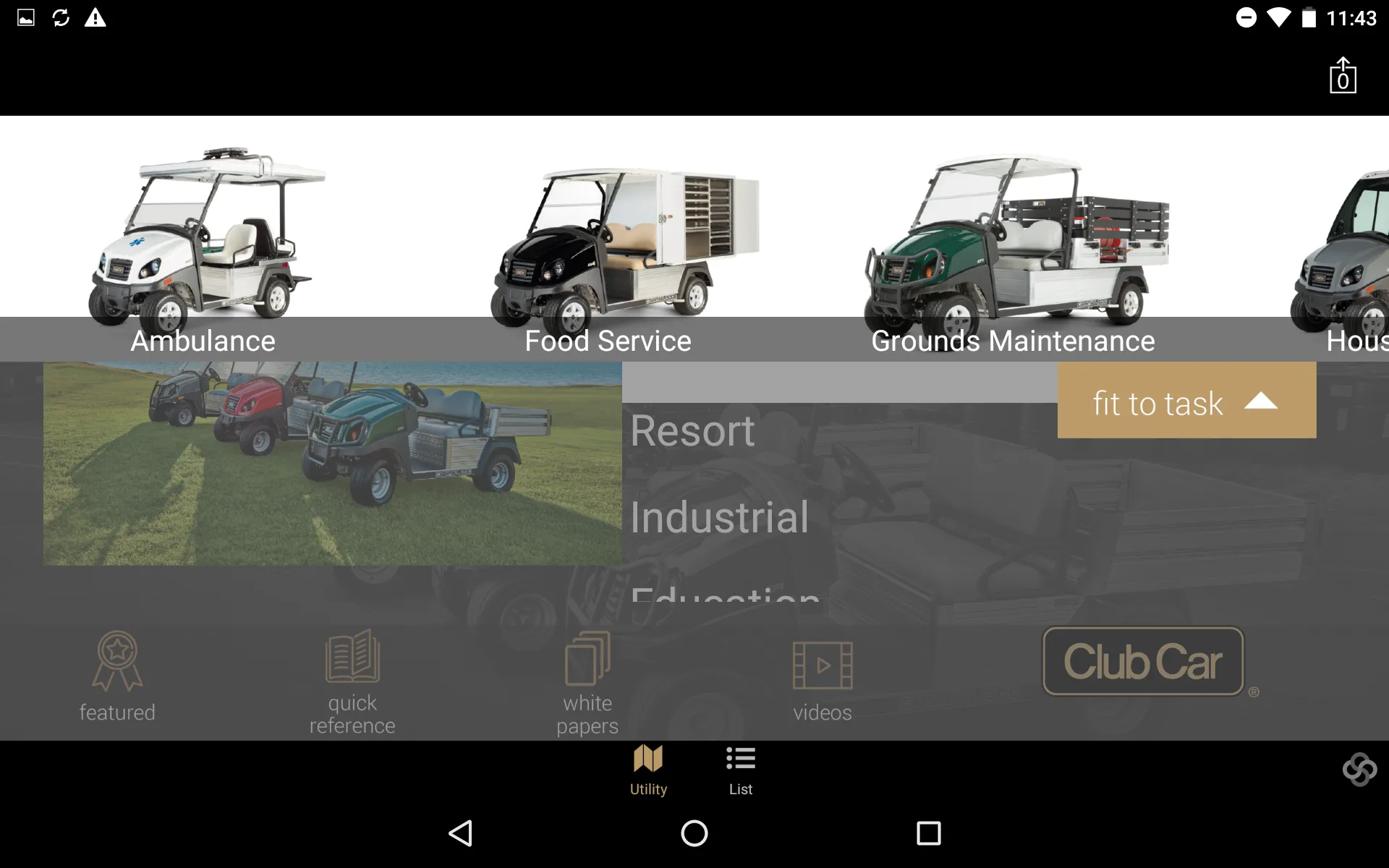
Task: Tap the Android back button
Action: pyautogui.click(x=461, y=833)
